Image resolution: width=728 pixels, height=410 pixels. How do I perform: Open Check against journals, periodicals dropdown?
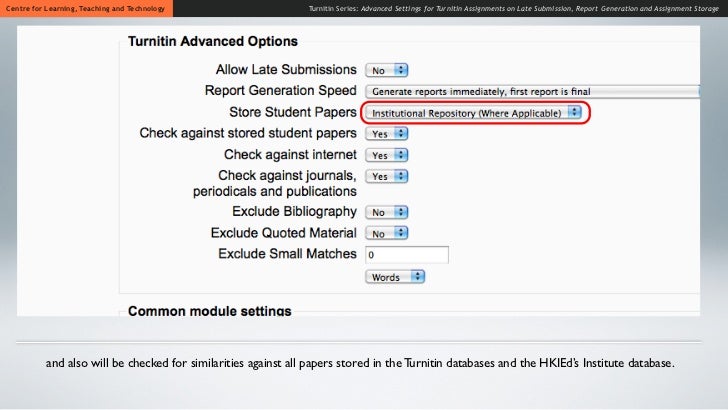pos(387,176)
